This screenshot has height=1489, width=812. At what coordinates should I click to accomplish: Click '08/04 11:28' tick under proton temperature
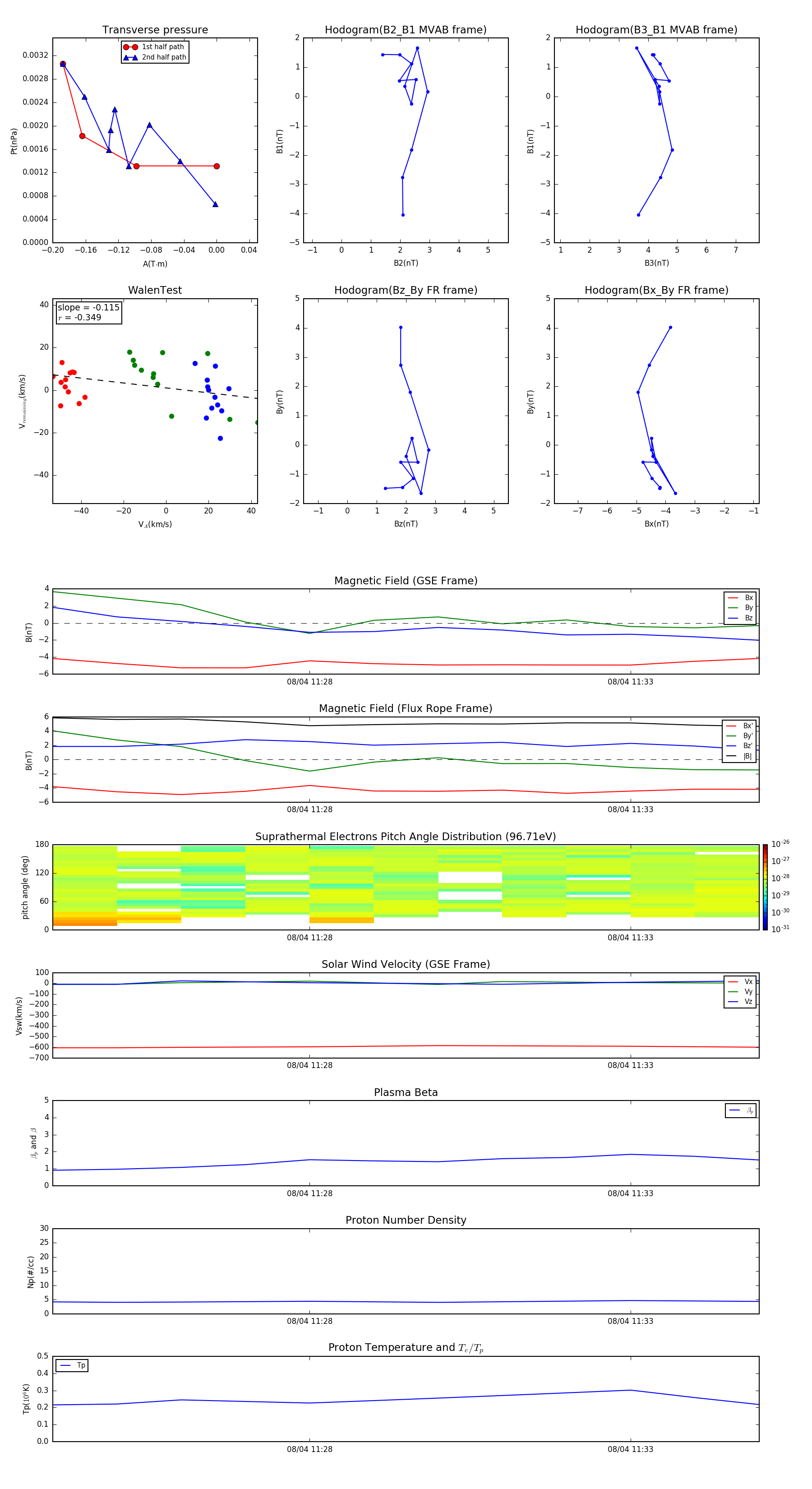tap(310, 1449)
